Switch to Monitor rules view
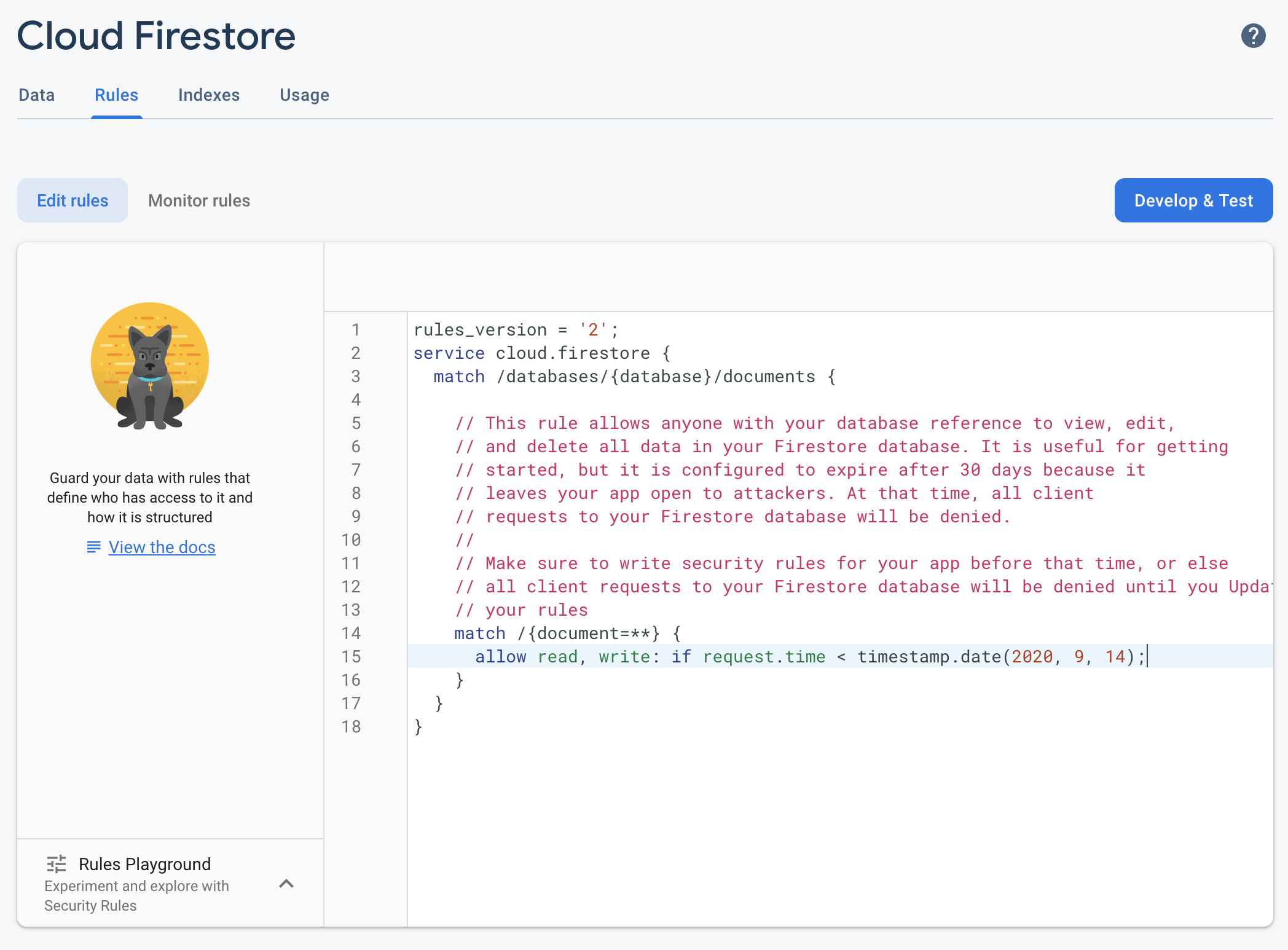1288x950 pixels. [x=199, y=200]
